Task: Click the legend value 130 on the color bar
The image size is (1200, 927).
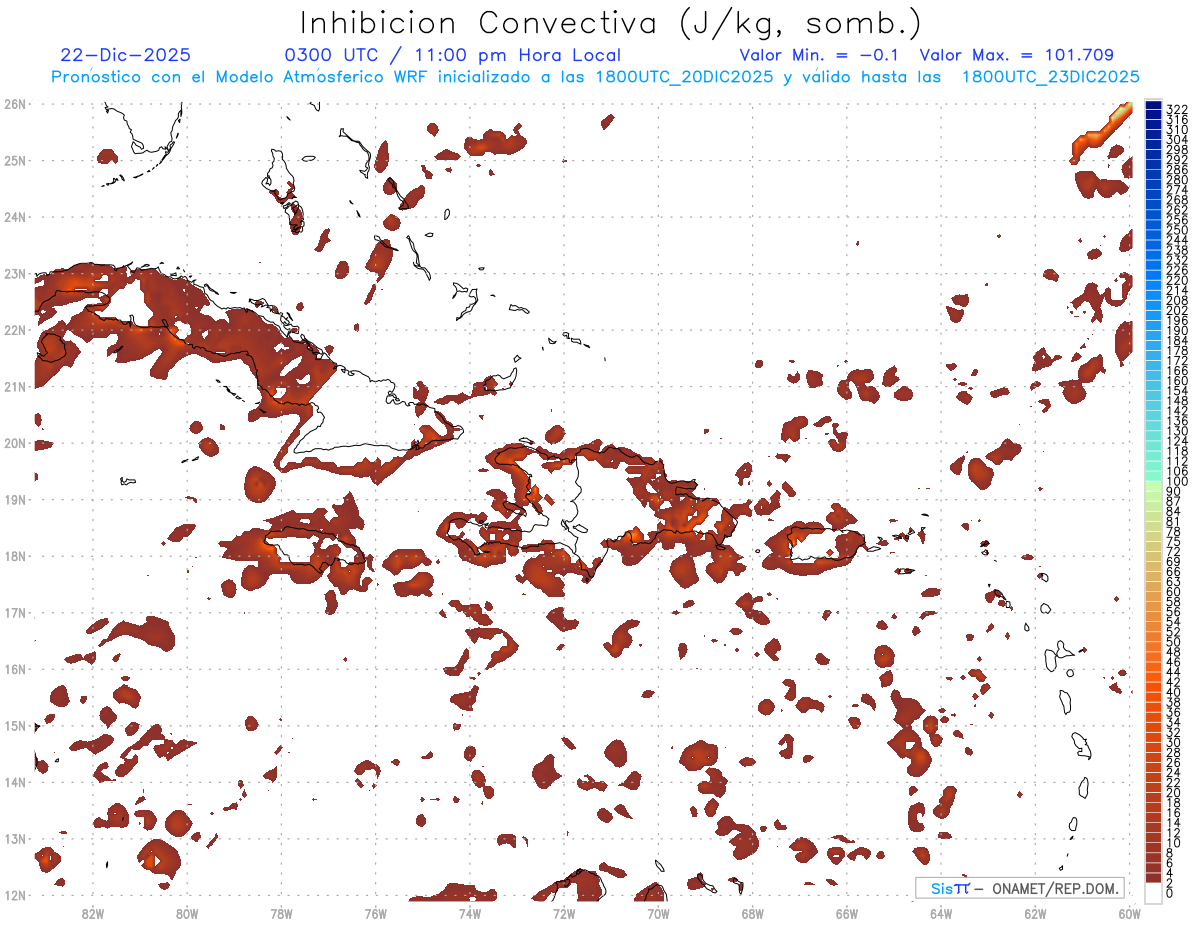Action: [1176, 431]
